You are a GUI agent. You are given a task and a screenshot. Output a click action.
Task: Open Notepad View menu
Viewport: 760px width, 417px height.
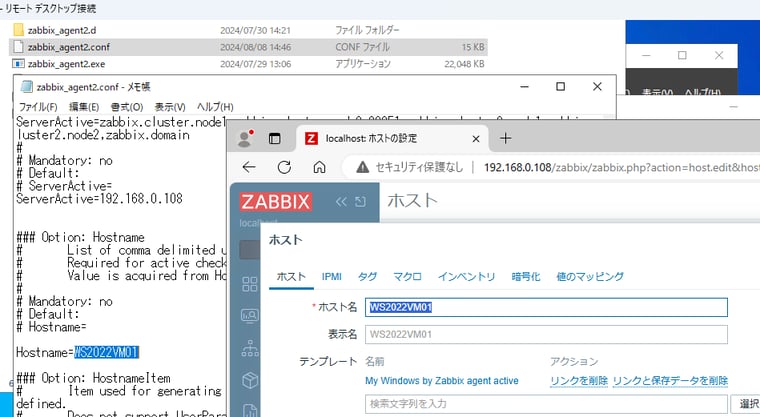pos(170,107)
